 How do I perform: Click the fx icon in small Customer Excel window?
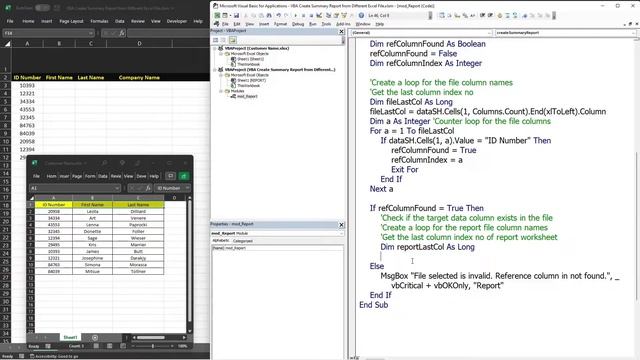[148, 188]
